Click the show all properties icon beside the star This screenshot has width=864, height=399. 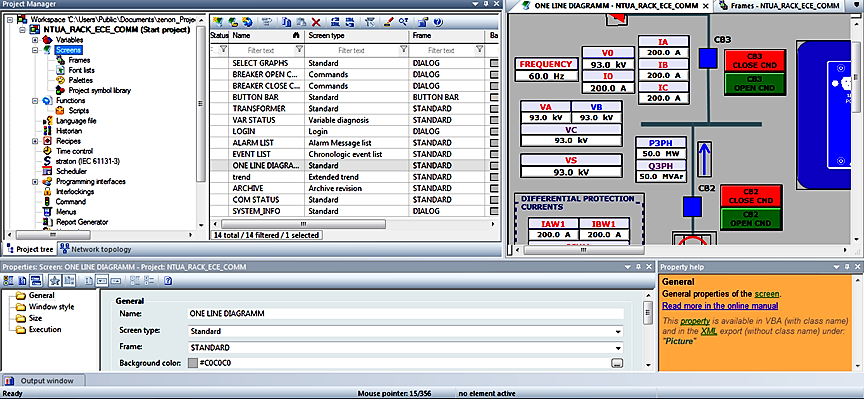(x=69, y=281)
